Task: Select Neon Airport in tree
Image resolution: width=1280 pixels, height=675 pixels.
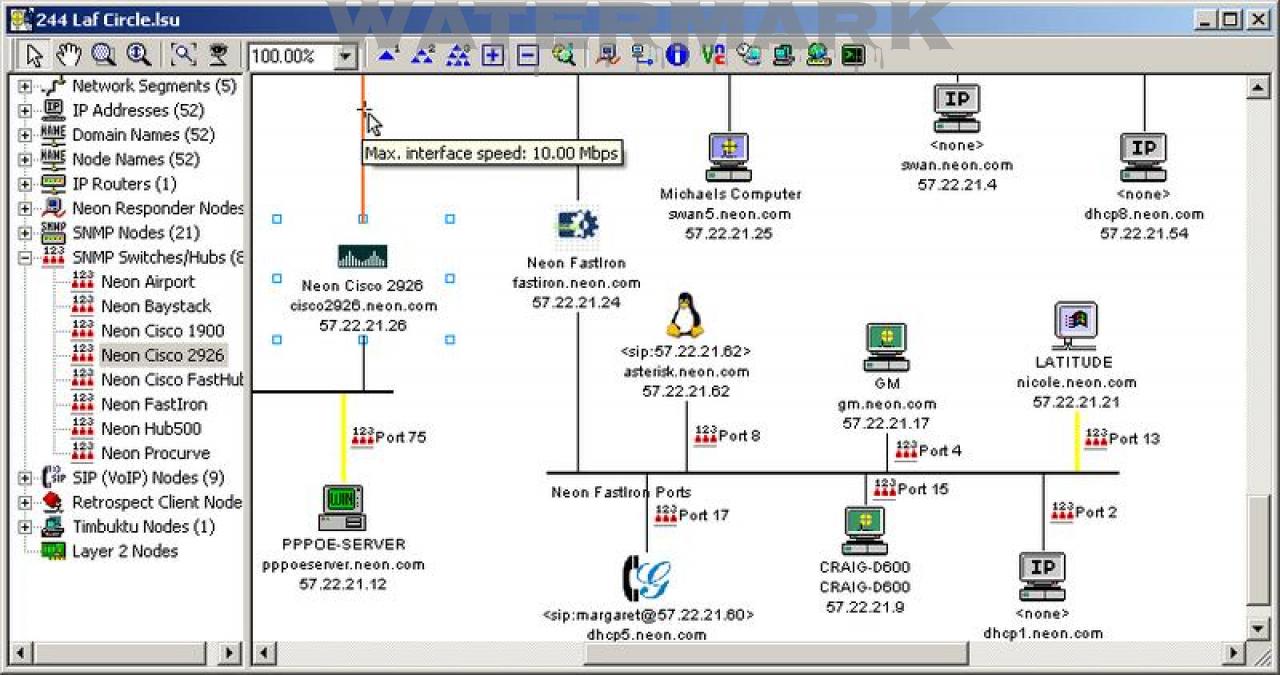Action: [x=148, y=282]
